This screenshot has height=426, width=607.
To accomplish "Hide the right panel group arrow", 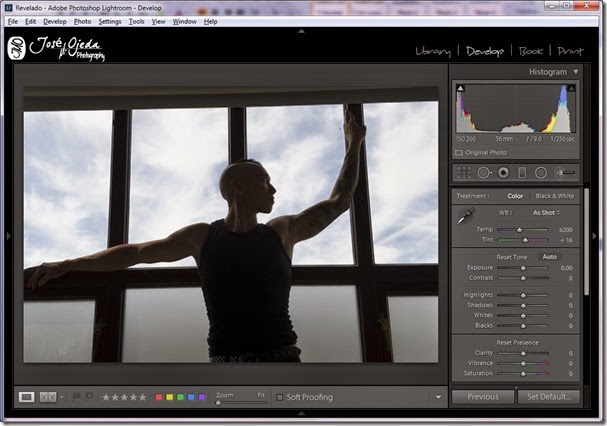I will pyautogui.click(x=595, y=235).
